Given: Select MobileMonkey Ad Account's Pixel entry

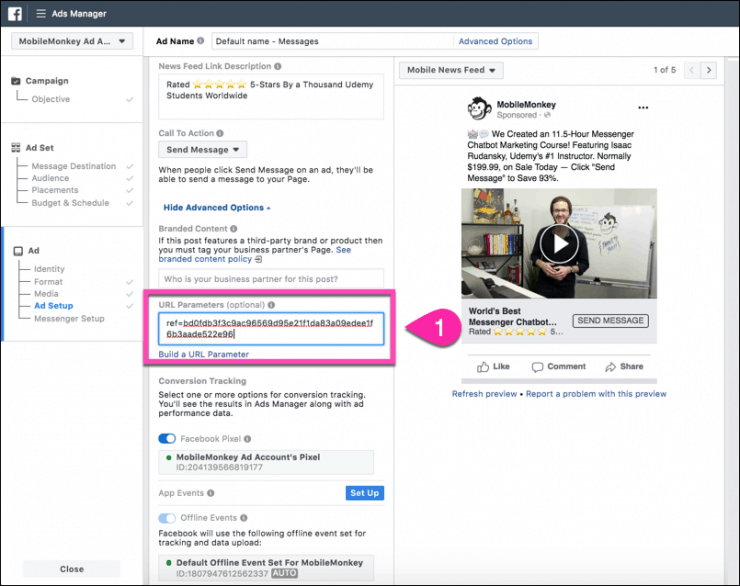Looking at the screenshot, I should click(266, 462).
